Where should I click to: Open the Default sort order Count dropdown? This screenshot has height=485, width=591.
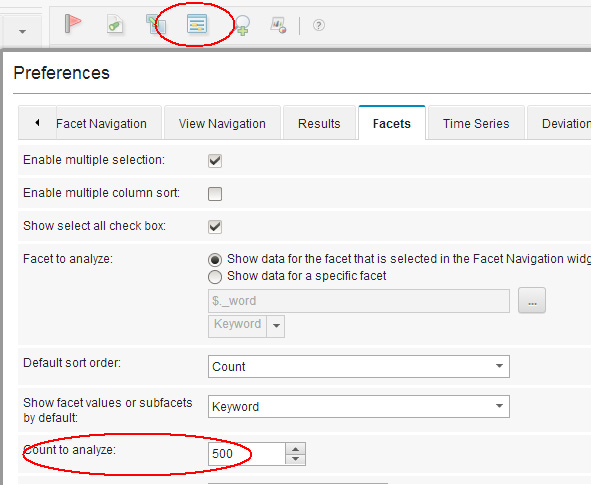pyautogui.click(x=359, y=366)
